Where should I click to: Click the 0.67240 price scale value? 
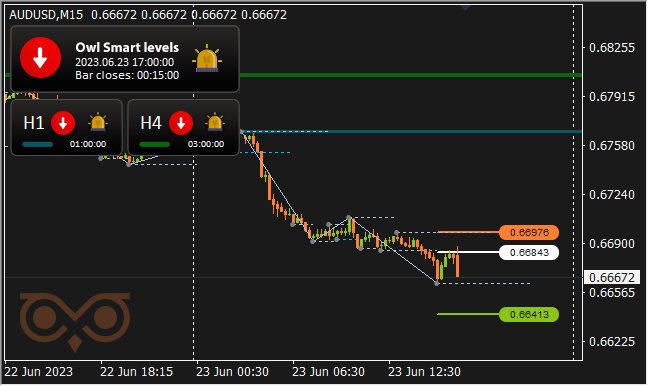pyautogui.click(x=612, y=195)
